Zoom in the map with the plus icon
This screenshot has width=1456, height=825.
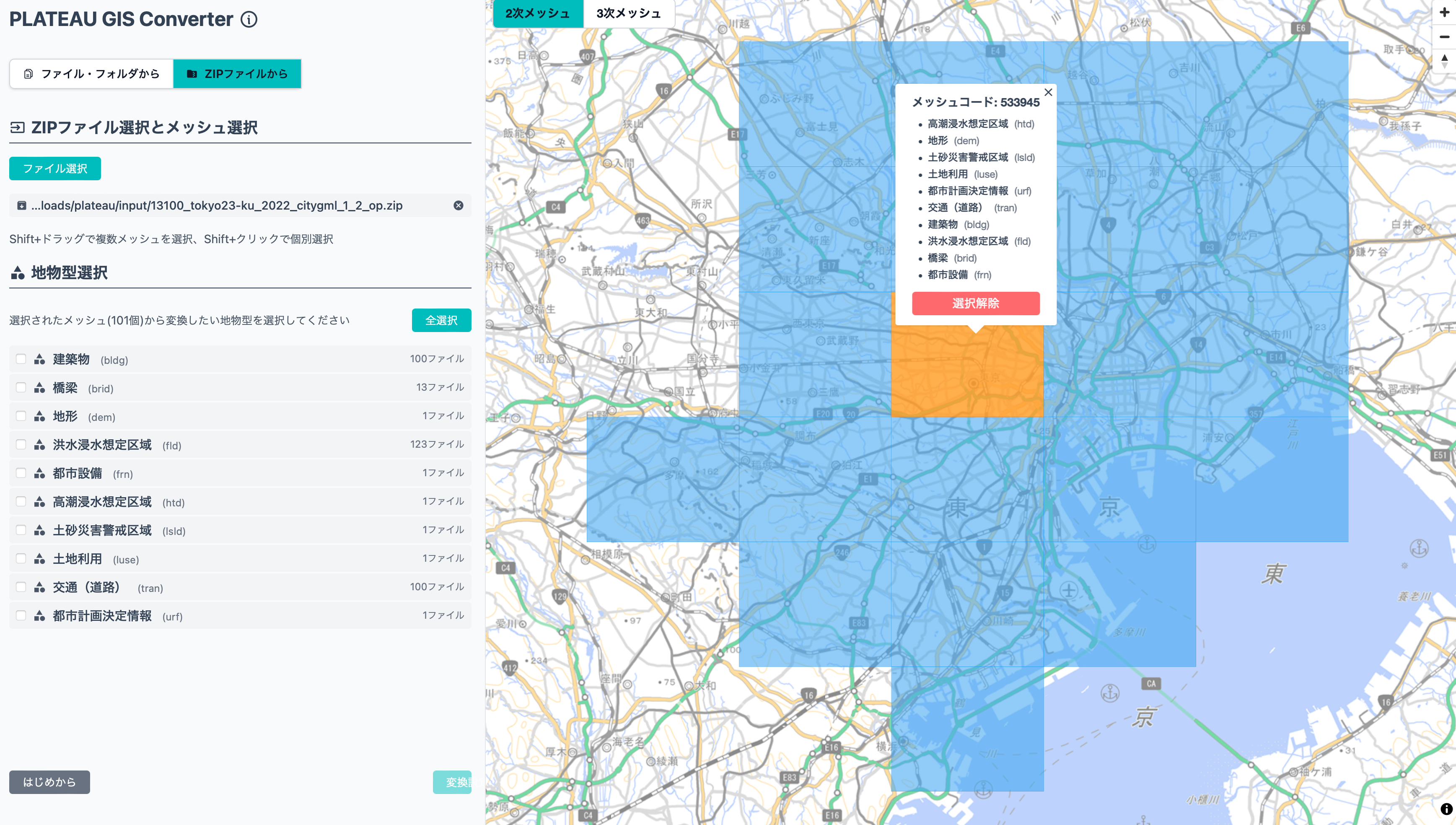1444,13
